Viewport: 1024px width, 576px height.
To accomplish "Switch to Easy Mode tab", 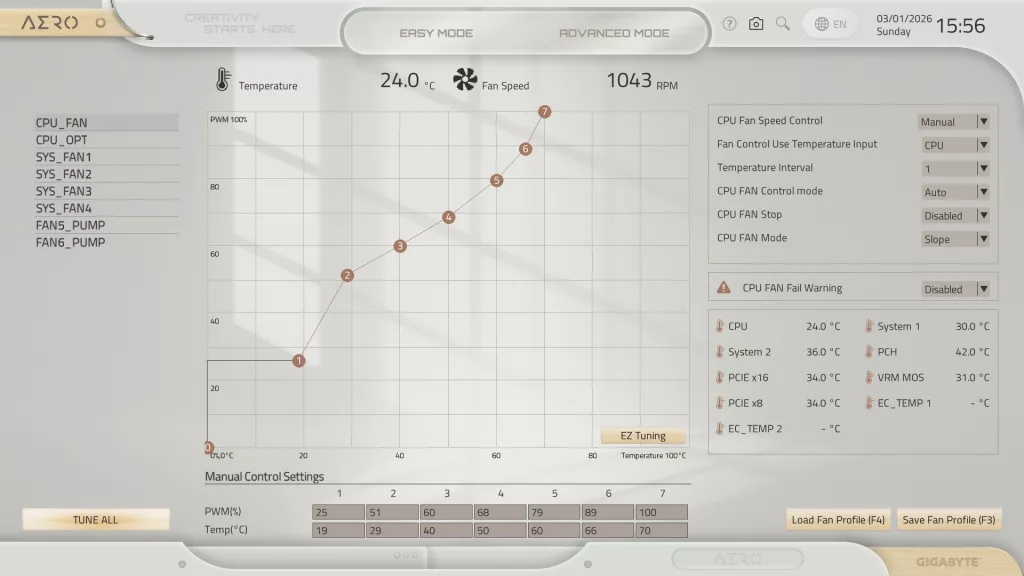I will pyautogui.click(x=436, y=33).
